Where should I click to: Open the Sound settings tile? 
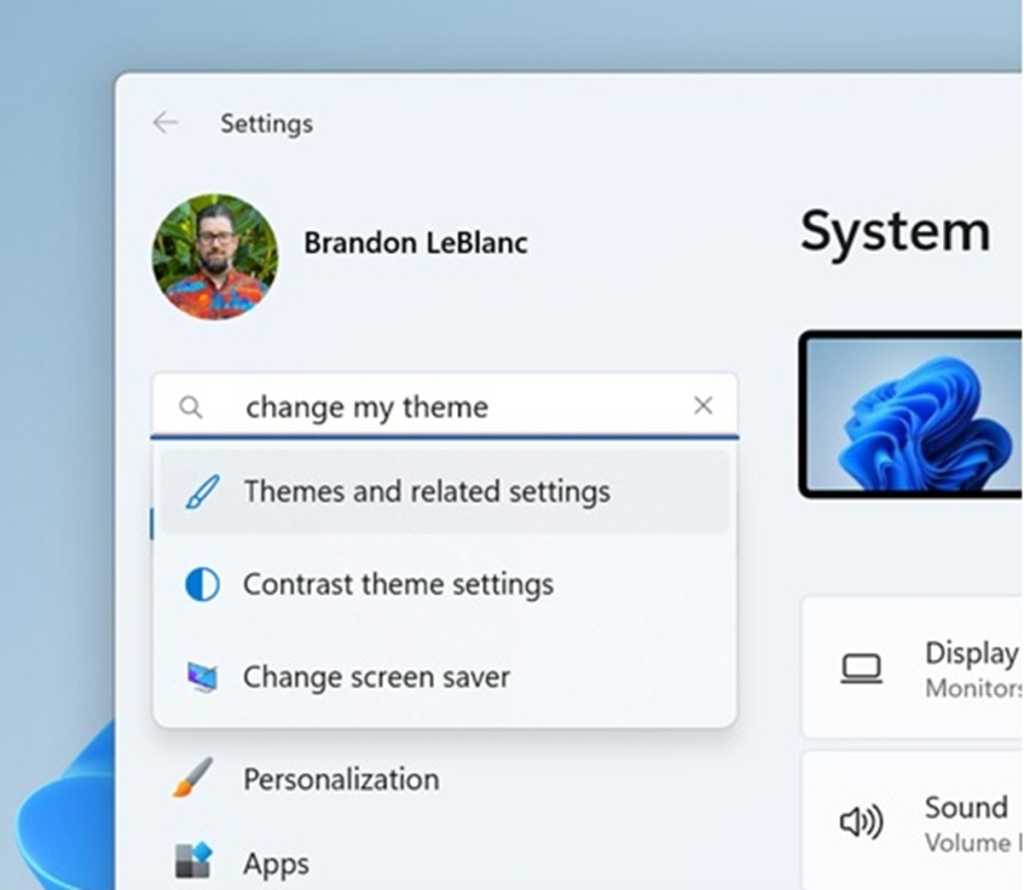pos(940,822)
